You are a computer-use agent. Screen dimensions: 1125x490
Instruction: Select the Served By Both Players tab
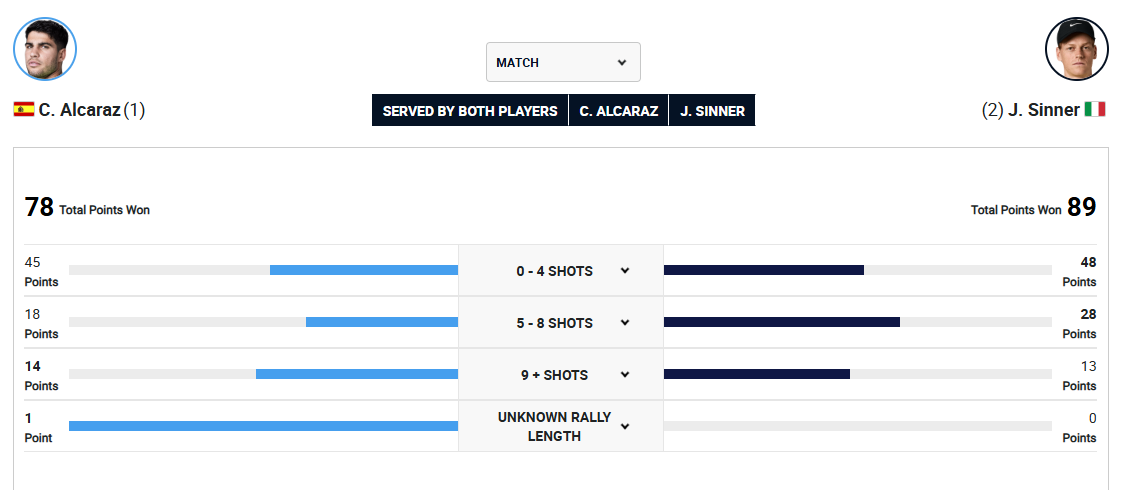coord(470,111)
